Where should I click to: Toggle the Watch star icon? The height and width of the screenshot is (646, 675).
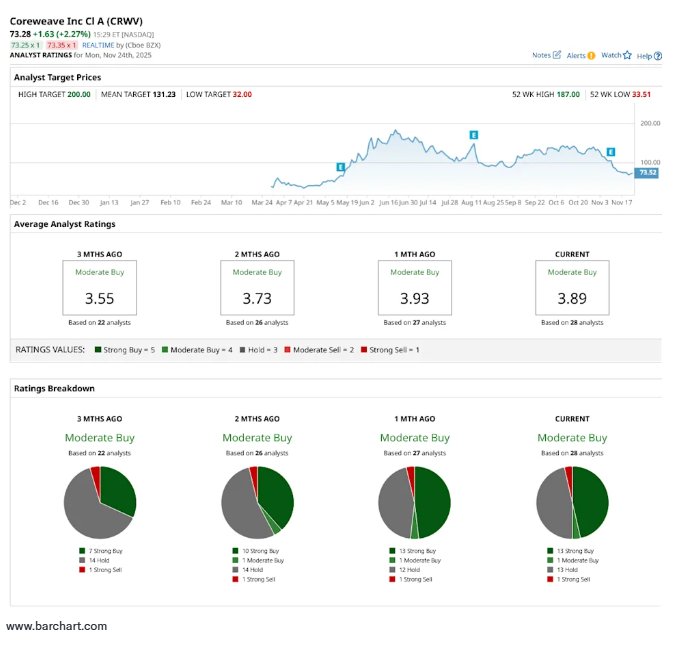click(x=627, y=55)
